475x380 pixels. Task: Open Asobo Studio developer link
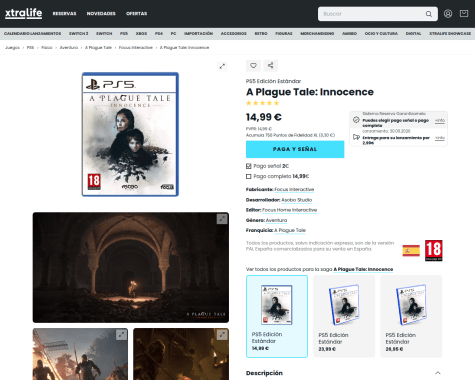(297, 200)
